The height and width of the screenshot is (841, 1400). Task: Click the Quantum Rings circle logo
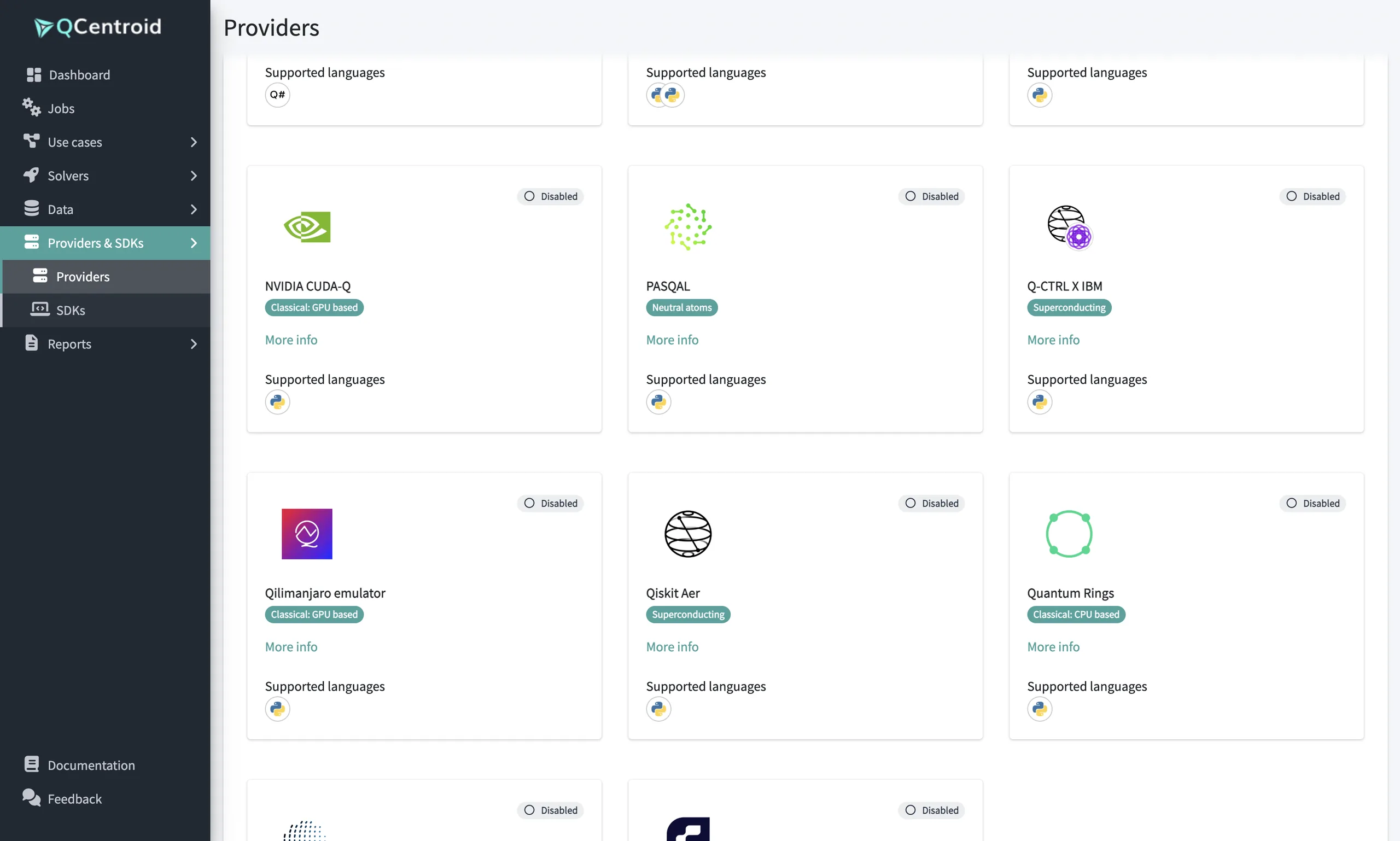(x=1069, y=534)
